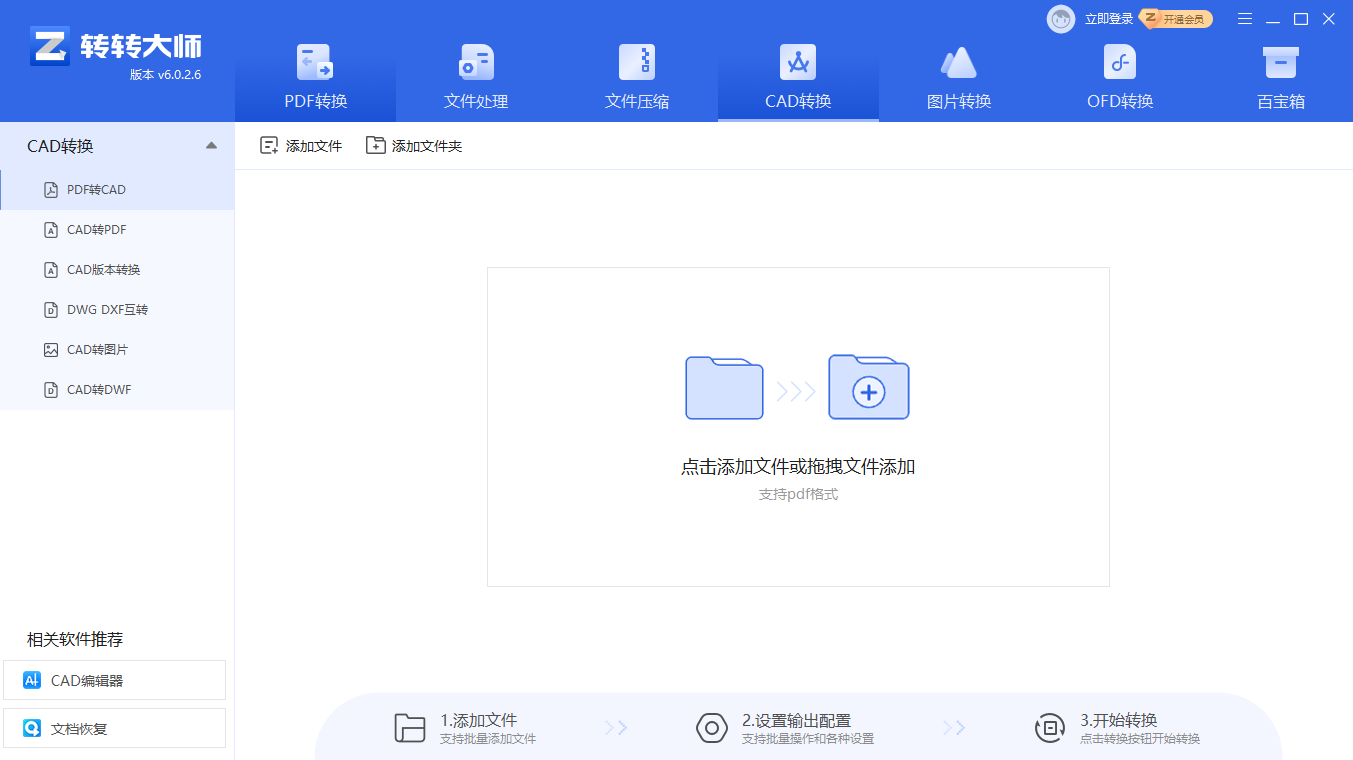Select the 图片转换 image converter
The image size is (1353, 760).
958,75
